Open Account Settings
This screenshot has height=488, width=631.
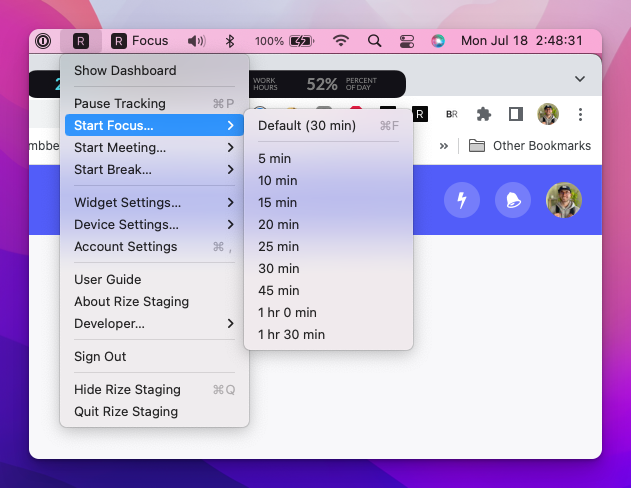pos(154,247)
